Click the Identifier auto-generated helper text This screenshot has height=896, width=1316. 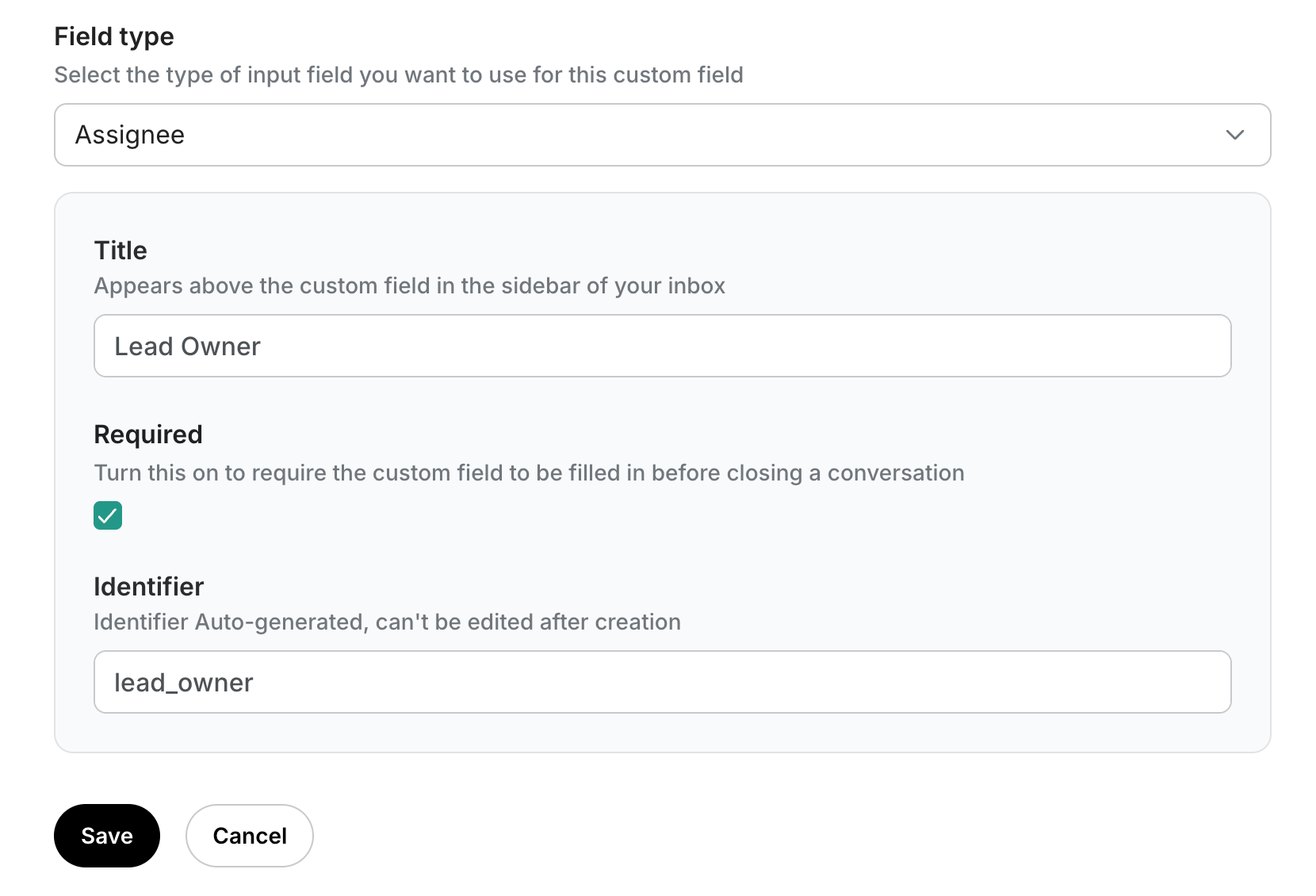coord(387,622)
